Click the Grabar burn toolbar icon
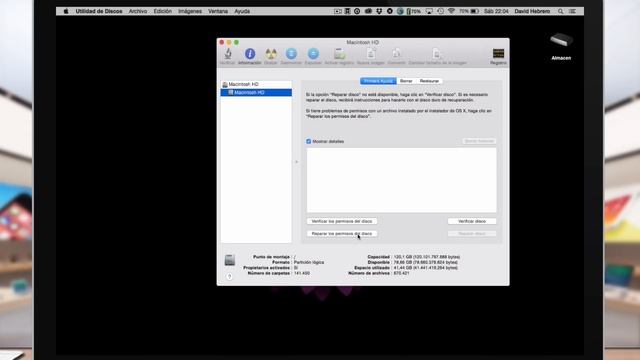The height and width of the screenshot is (360, 640). coord(271,54)
